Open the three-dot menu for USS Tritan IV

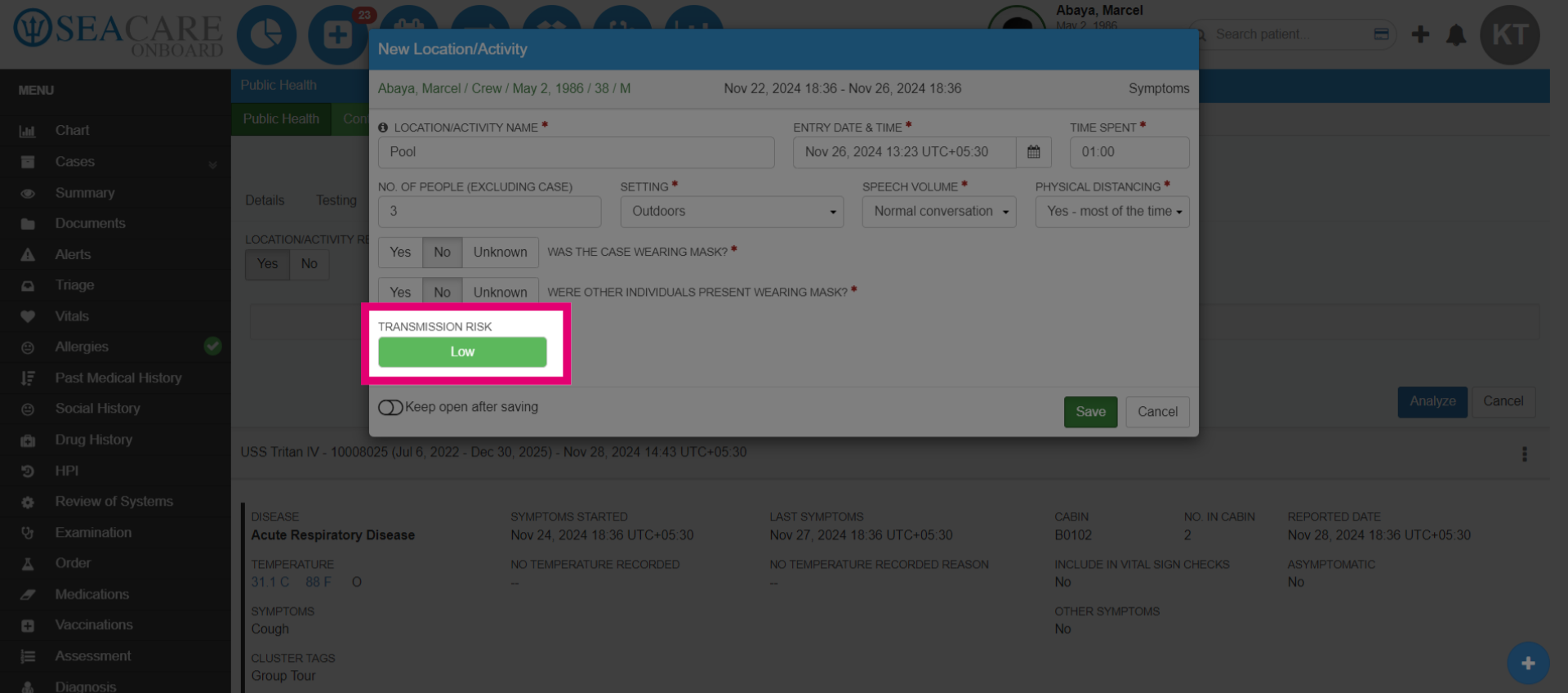pos(1524,454)
